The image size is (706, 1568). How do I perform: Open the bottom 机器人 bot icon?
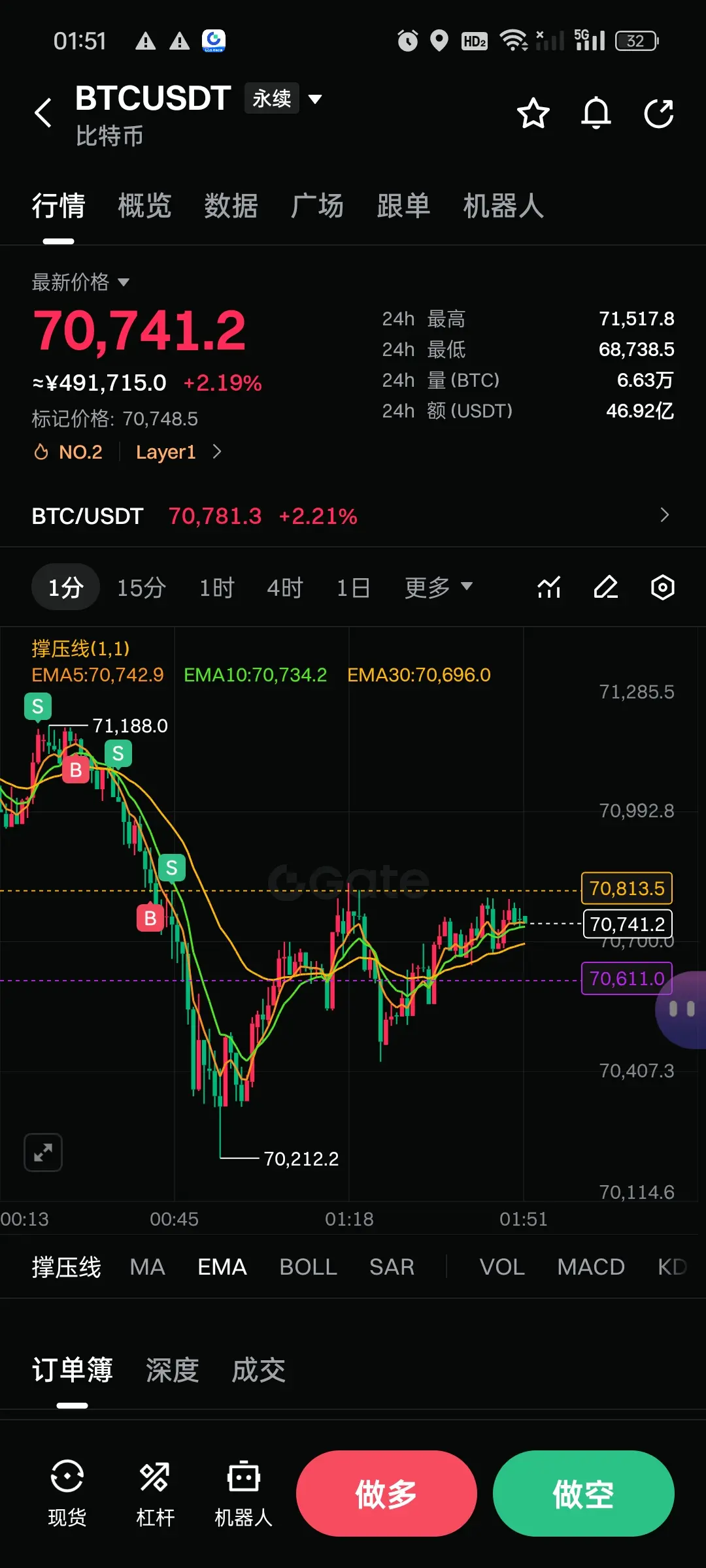pyautogui.click(x=243, y=1494)
